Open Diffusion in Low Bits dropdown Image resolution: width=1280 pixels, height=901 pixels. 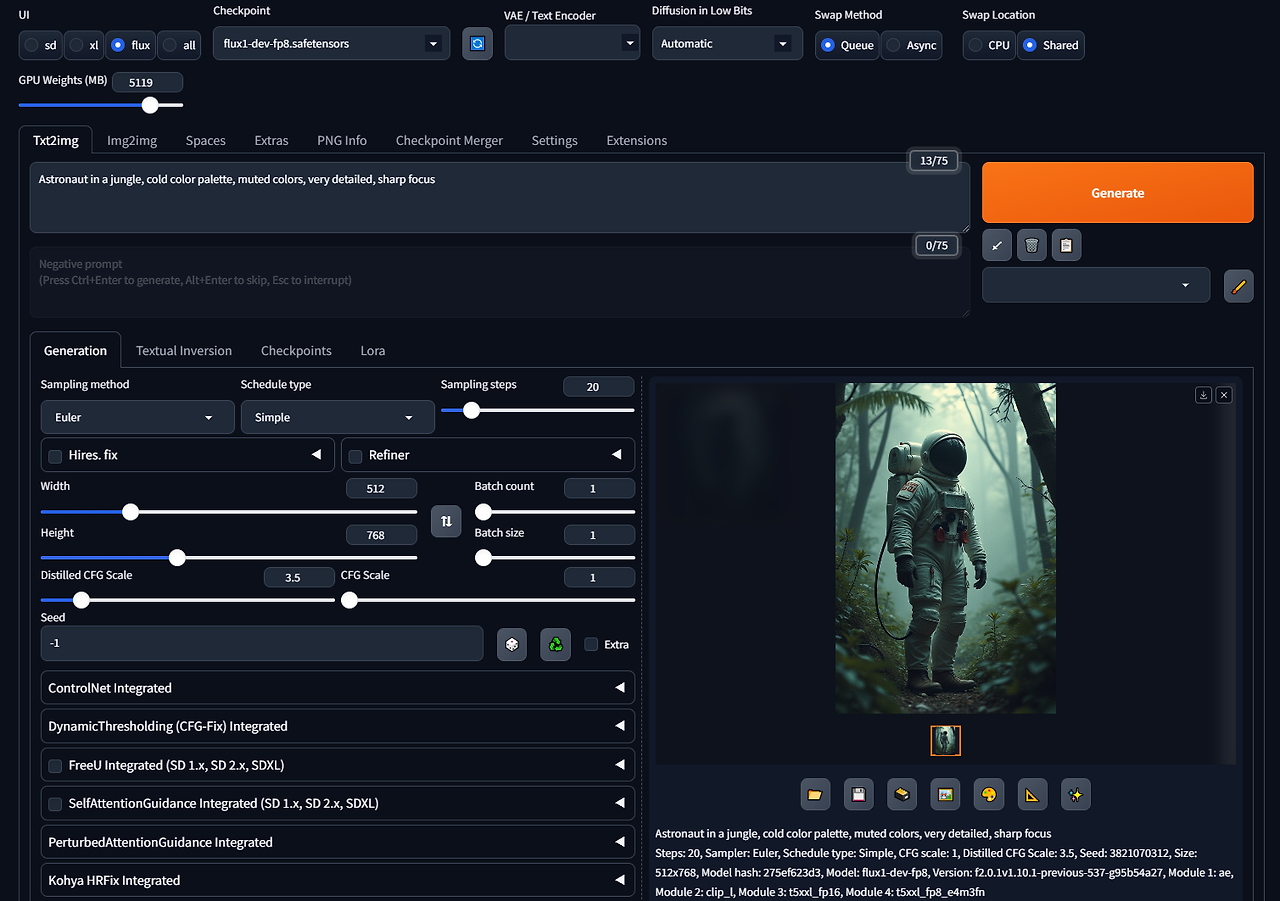click(x=727, y=44)
